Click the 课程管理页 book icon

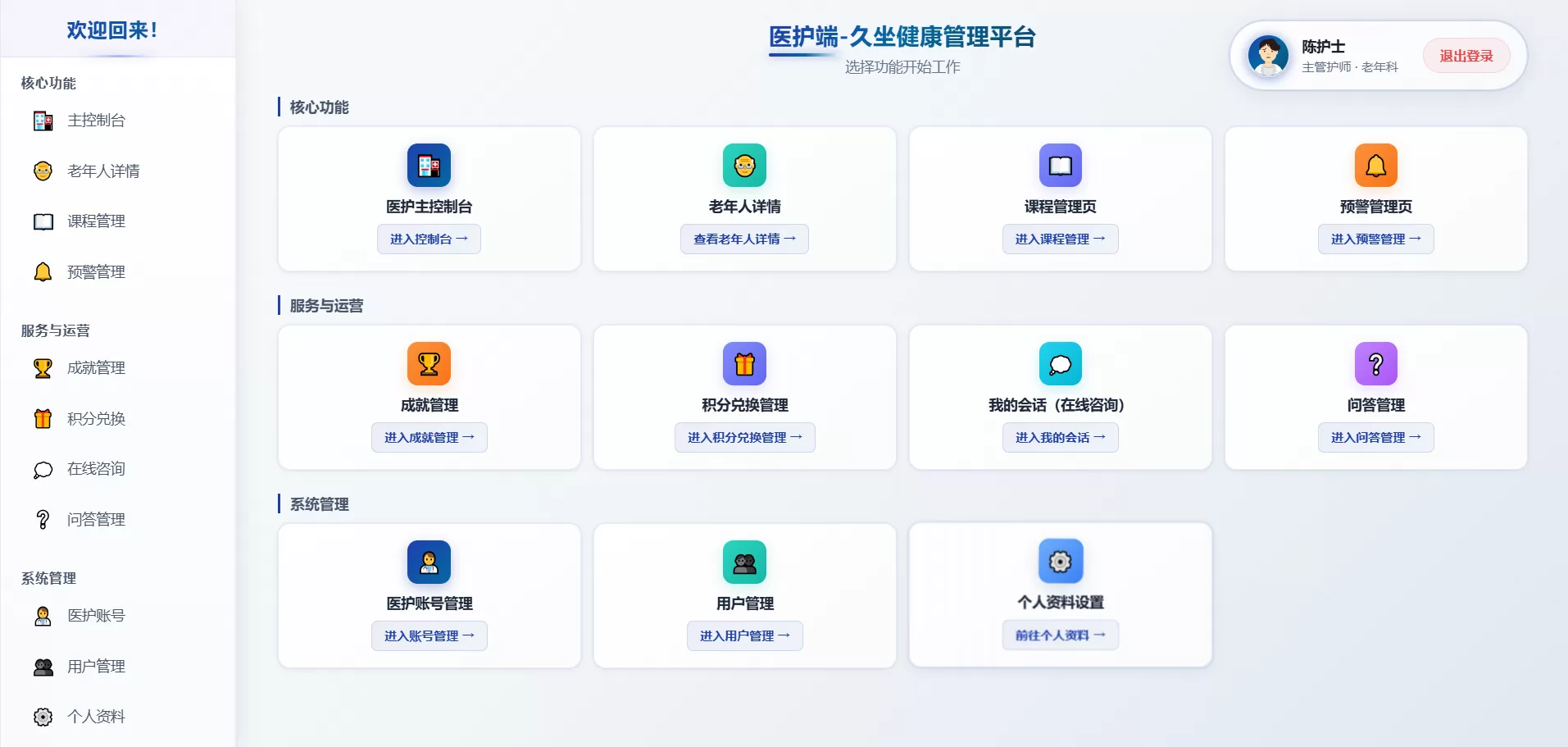tap(1060, 166)
